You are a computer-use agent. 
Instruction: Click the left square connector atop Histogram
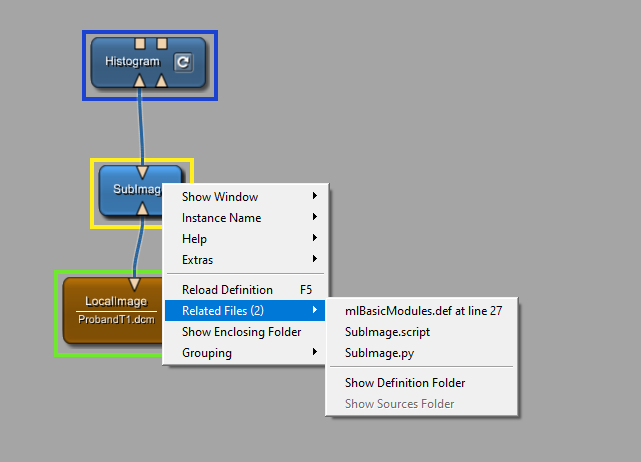coord(140,43)
